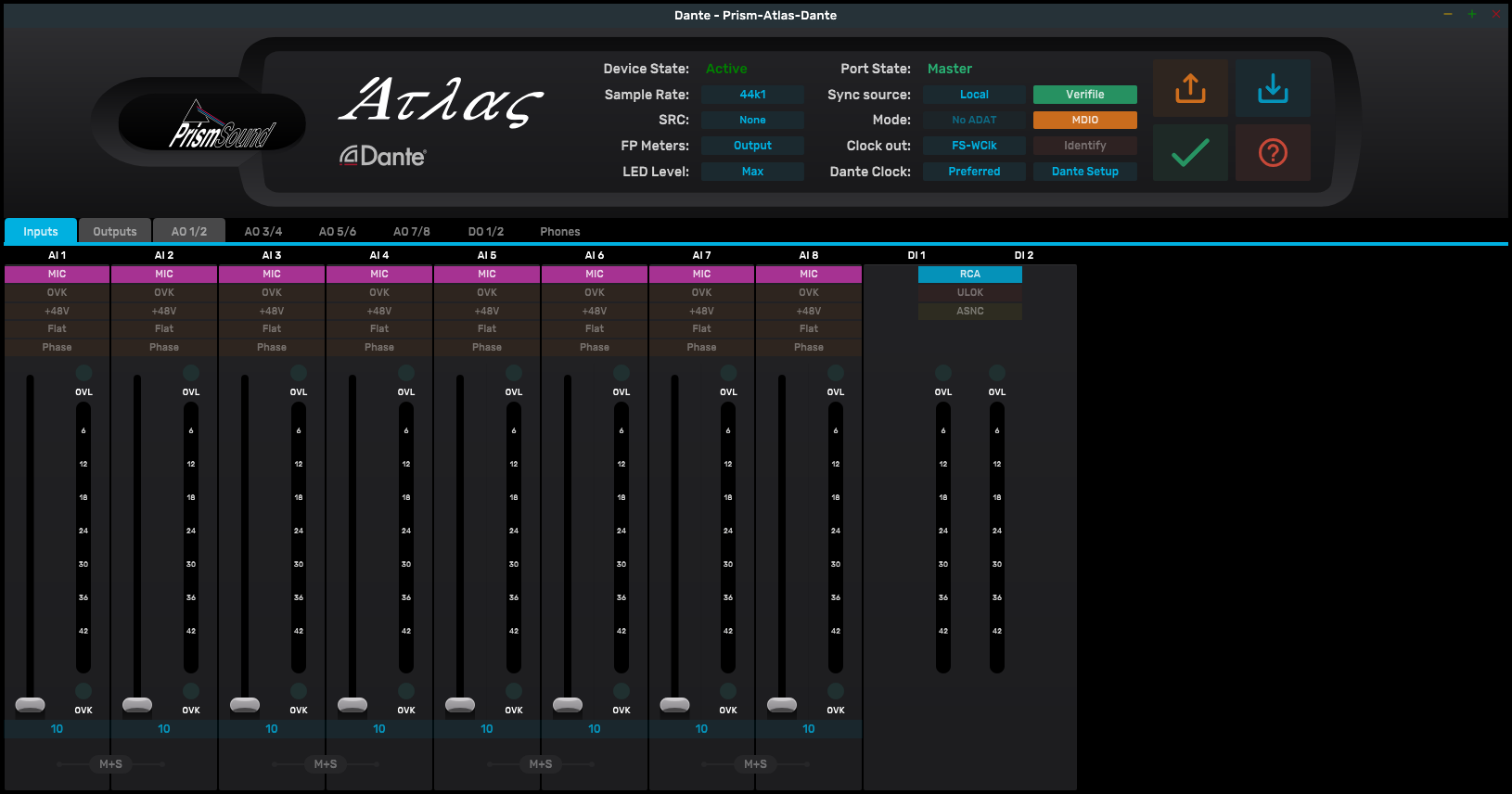Change AI 4 MIC input type selector

pos(379,275)
